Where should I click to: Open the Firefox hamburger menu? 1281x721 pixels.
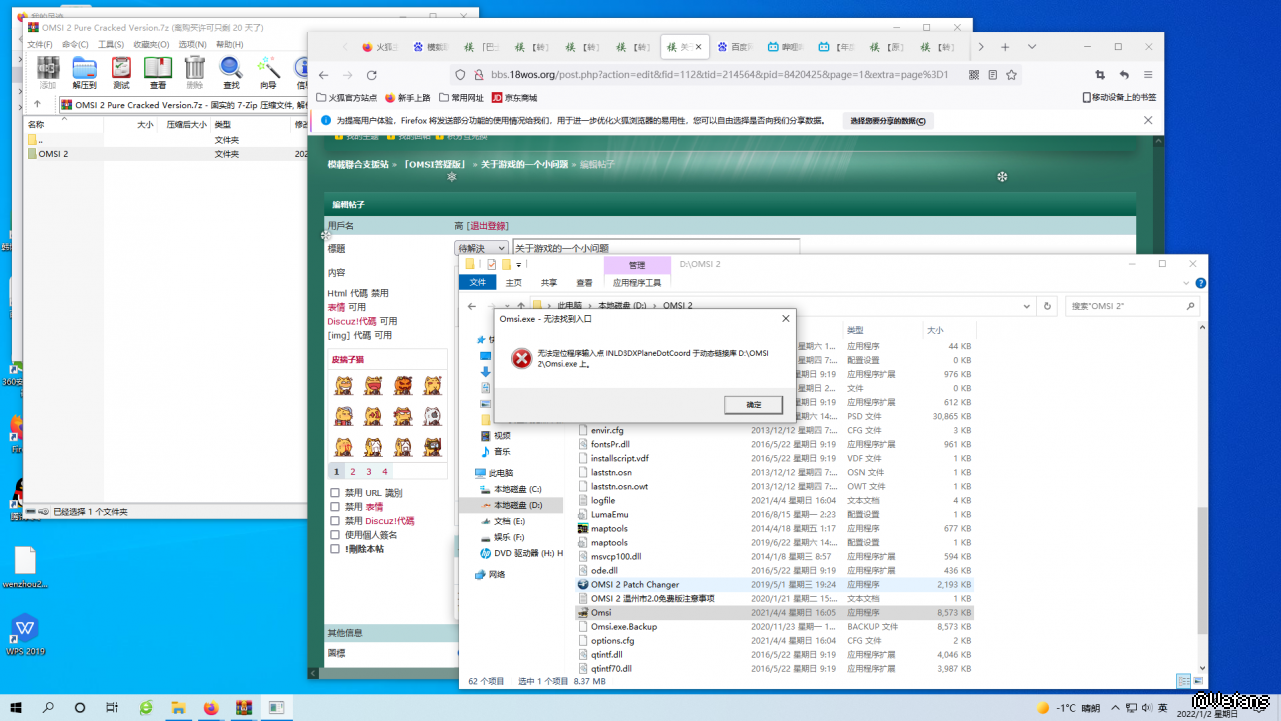(x=1148, y=75)
